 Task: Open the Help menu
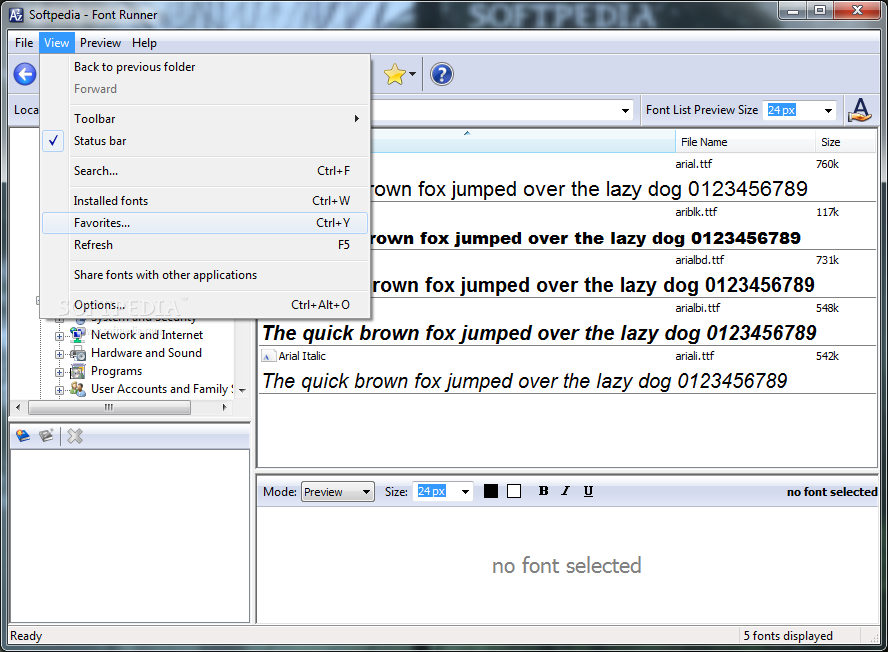click(144, 43)
